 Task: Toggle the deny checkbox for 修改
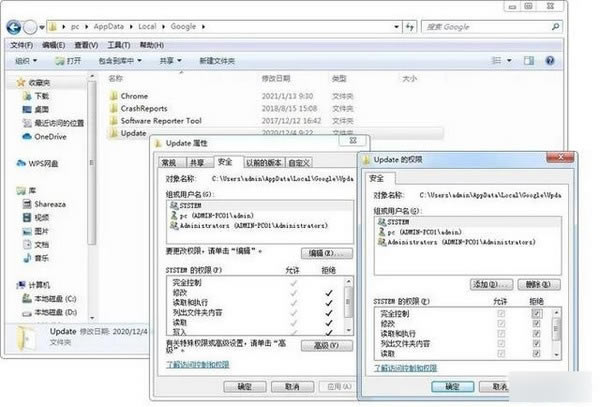[536, 324]
